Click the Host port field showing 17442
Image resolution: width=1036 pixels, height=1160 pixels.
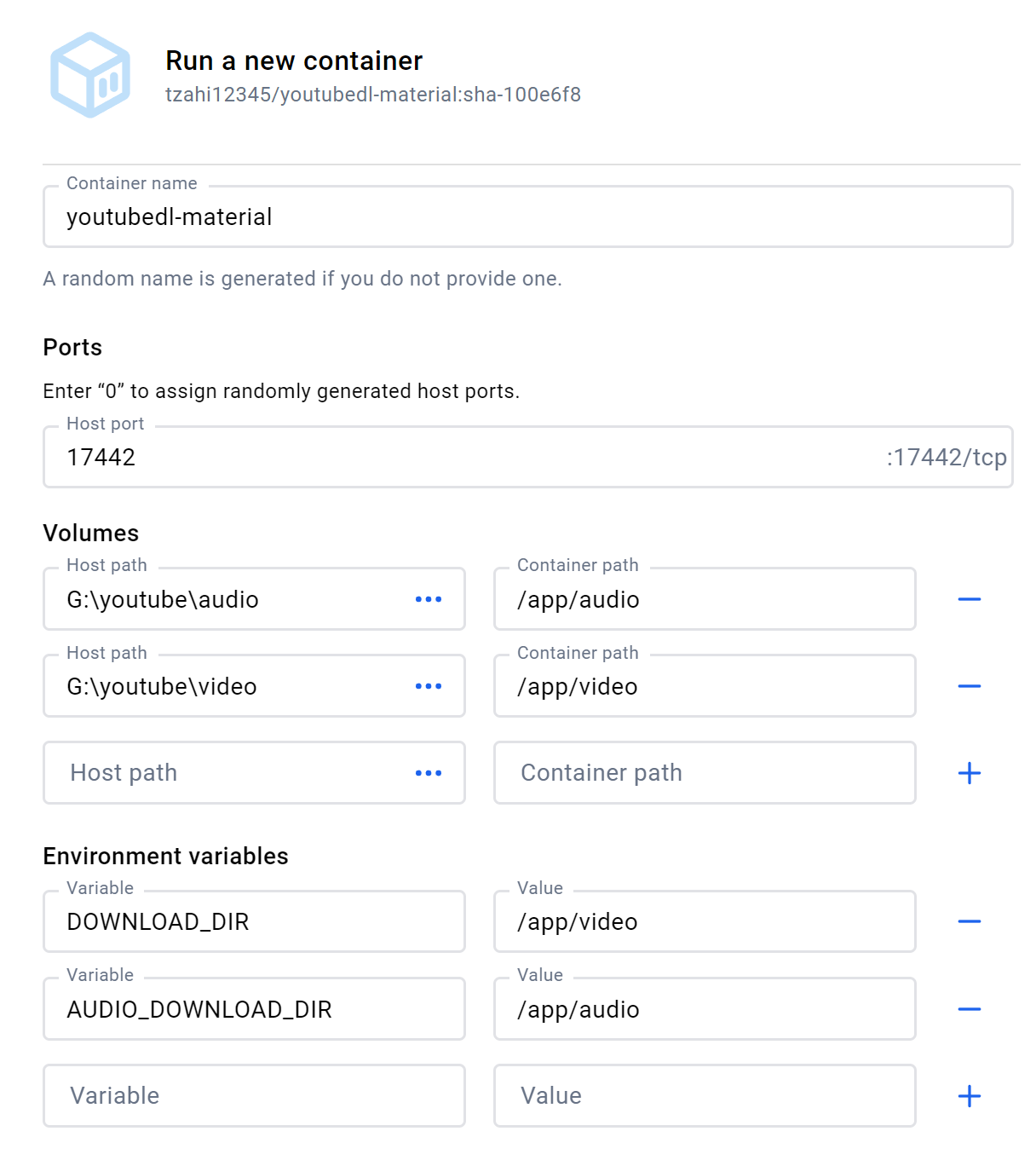click(460, 458)
